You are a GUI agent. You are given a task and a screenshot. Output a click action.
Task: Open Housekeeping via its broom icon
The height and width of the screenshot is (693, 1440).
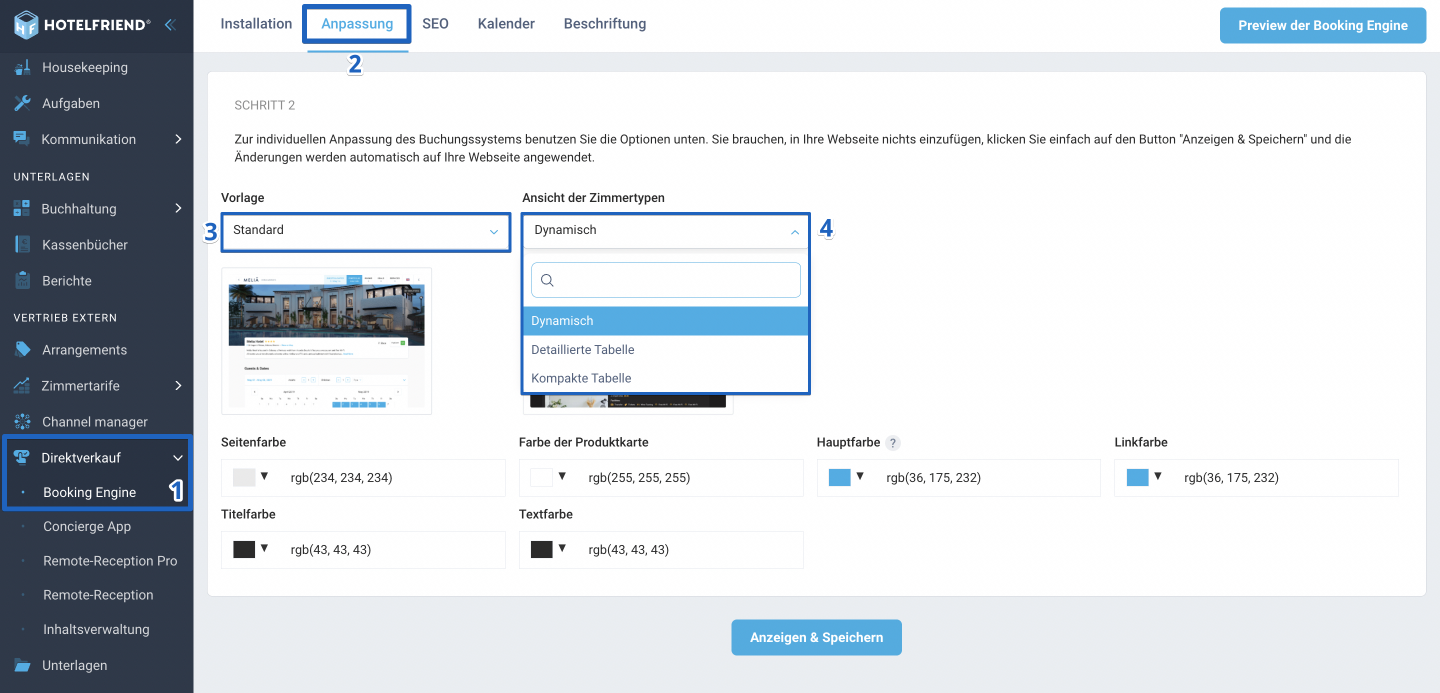click(x=22, y=68)
